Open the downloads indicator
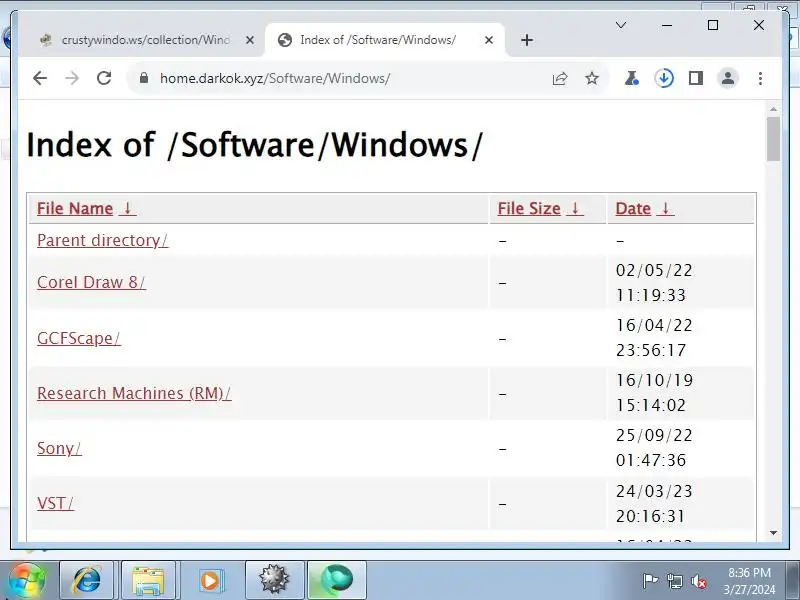800x600 pixels. click(x=664, y=79)
